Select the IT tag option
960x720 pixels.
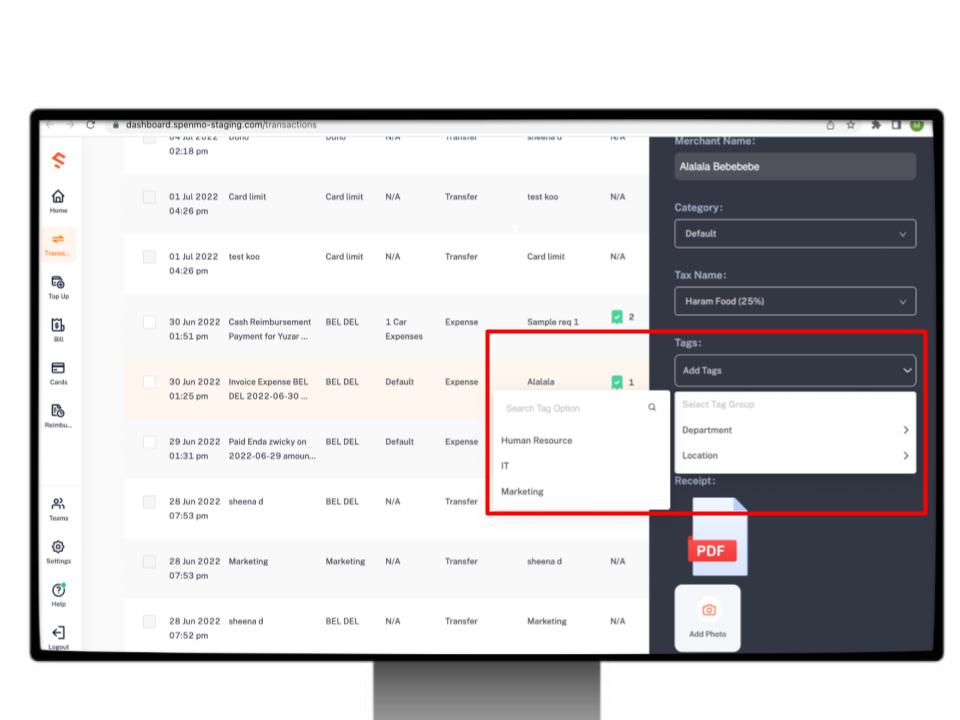[x=505, y=466]
